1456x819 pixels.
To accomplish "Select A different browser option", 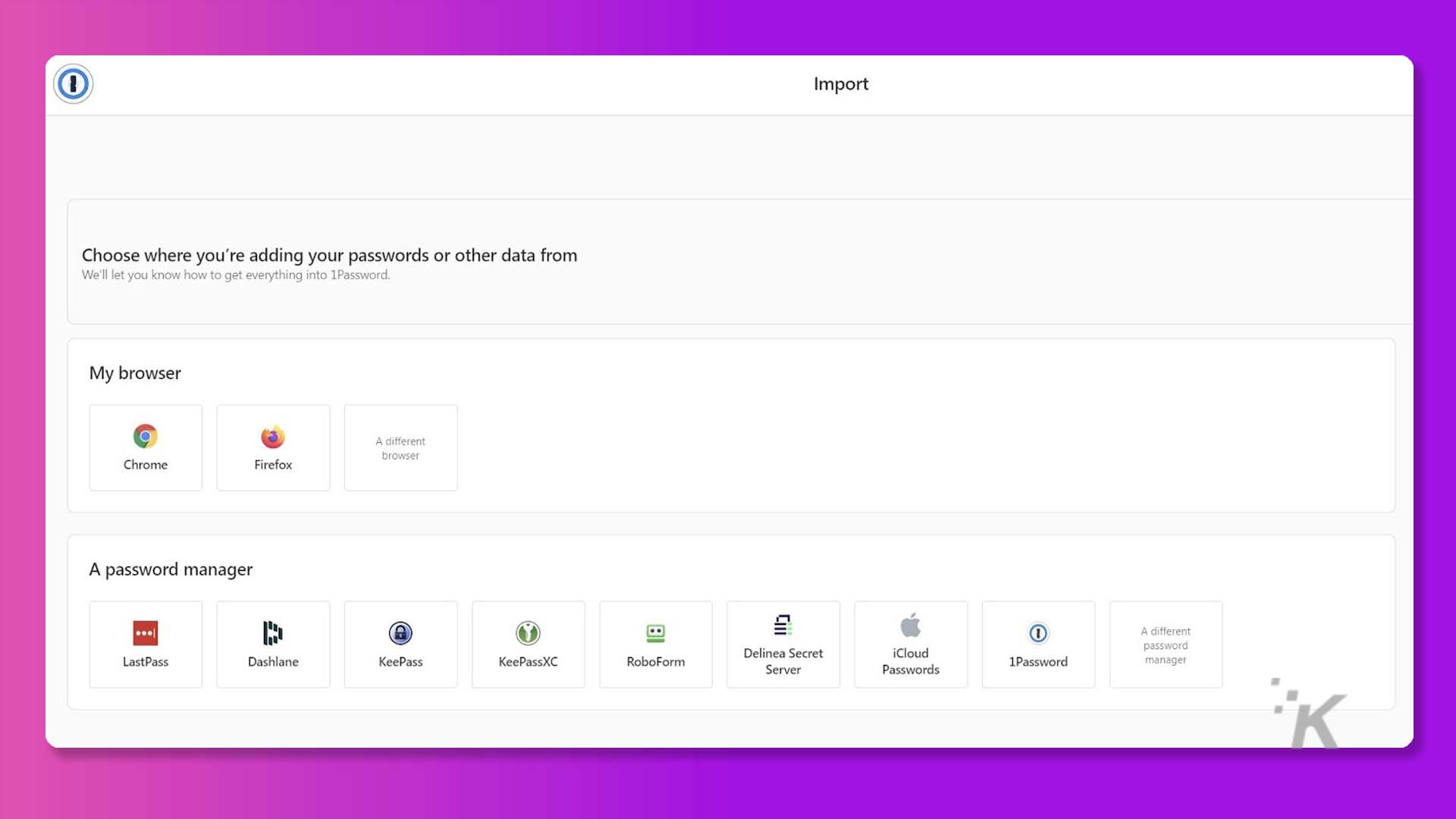I will [400, 448].
